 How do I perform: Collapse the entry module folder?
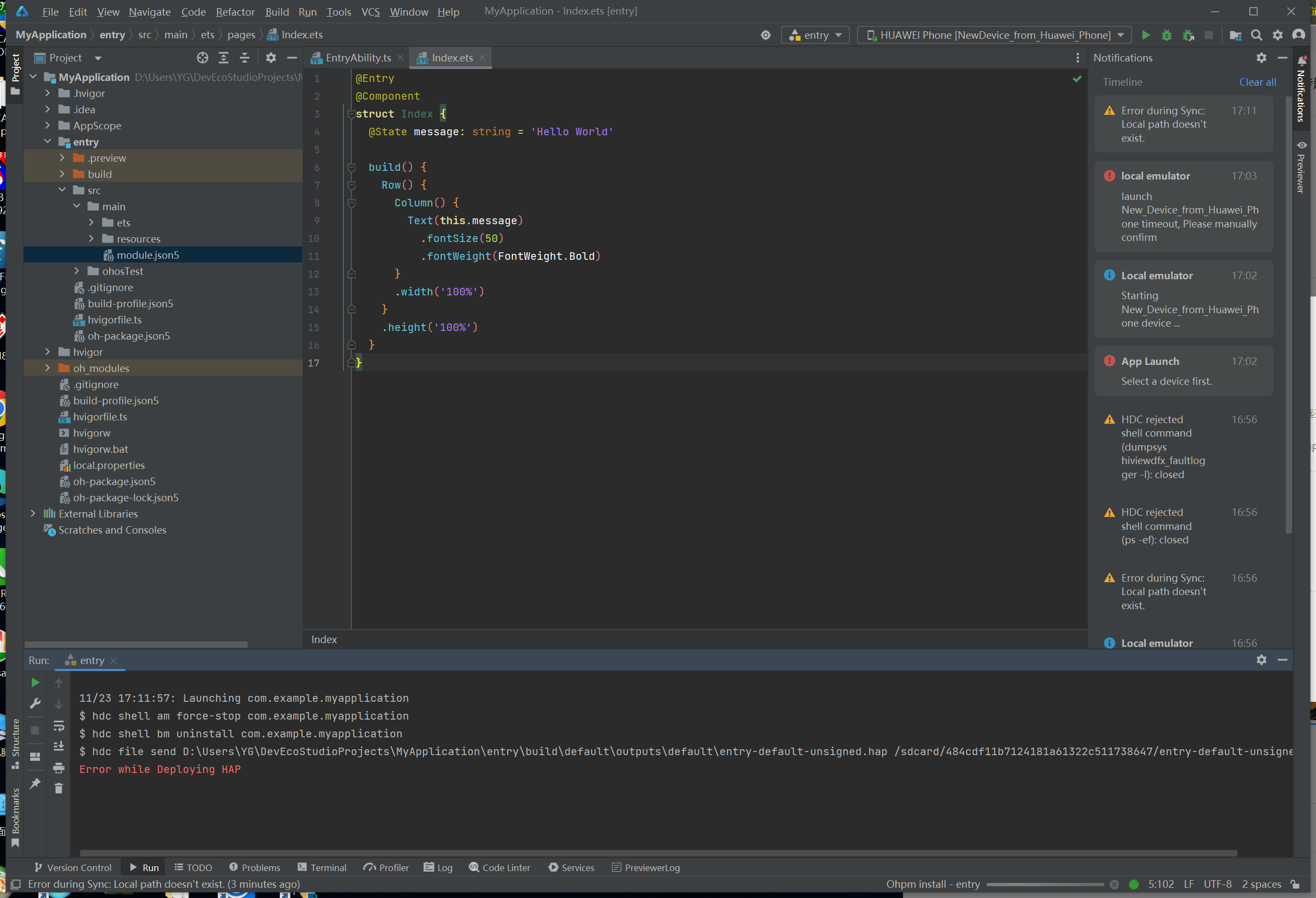point(47,142)
